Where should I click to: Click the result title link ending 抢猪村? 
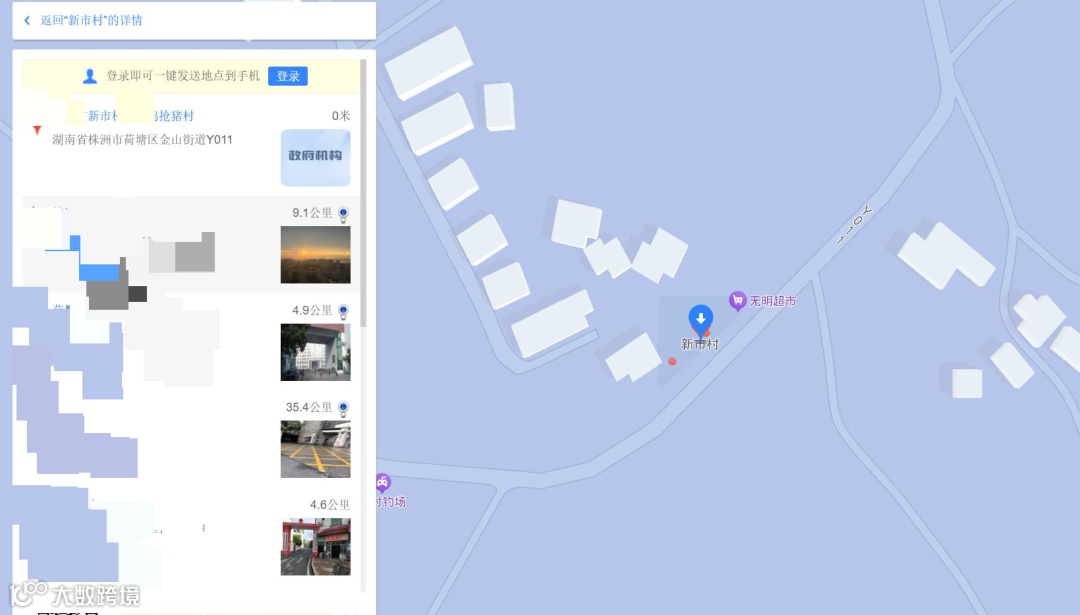tap(140, 116)
